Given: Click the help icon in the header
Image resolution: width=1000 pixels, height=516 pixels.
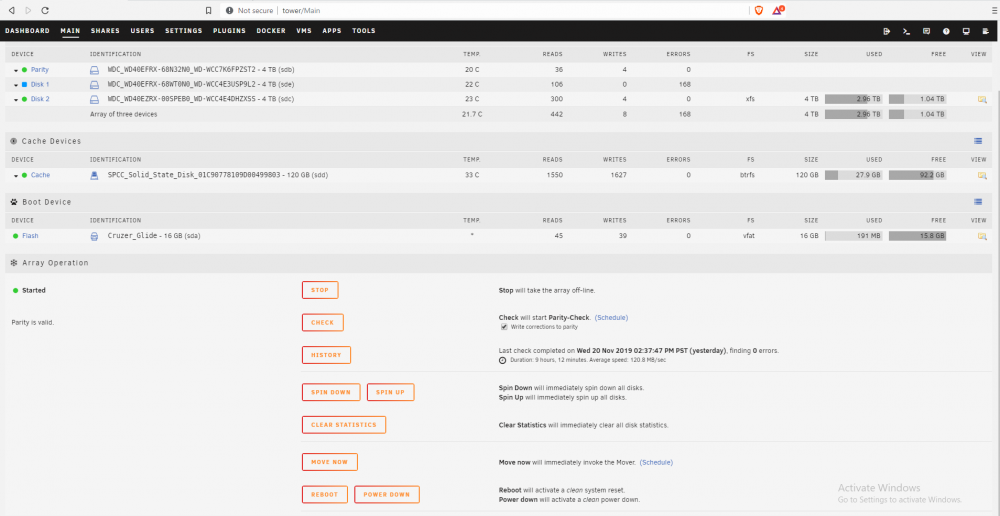Looking at the screenshot, I should (x=946, y=31).
